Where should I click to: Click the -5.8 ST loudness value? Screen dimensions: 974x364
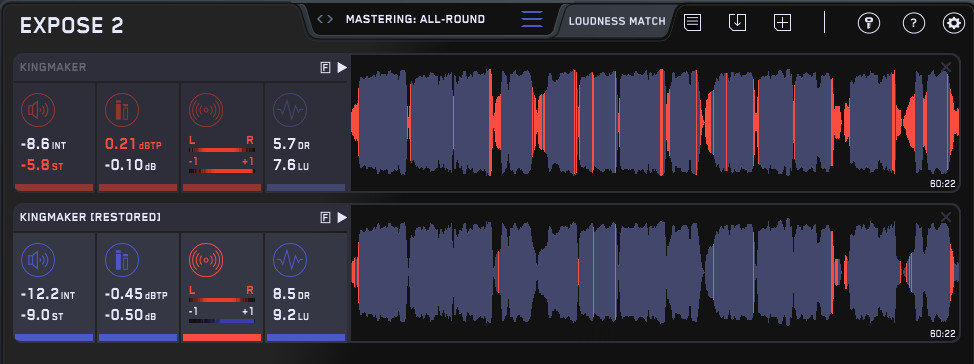click(x=42, y=166)
